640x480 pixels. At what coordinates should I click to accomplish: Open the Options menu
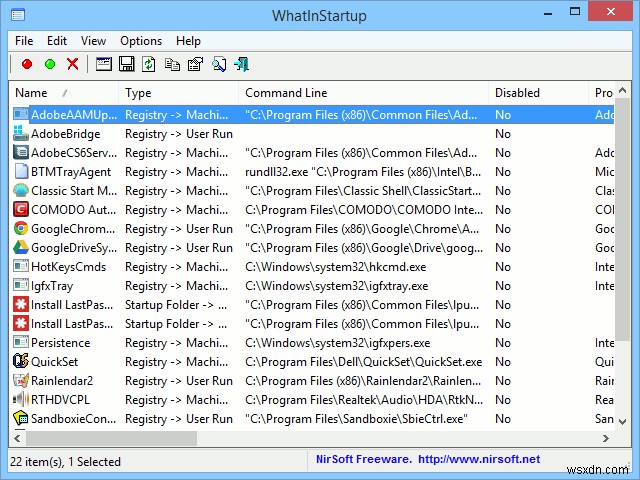141,41
